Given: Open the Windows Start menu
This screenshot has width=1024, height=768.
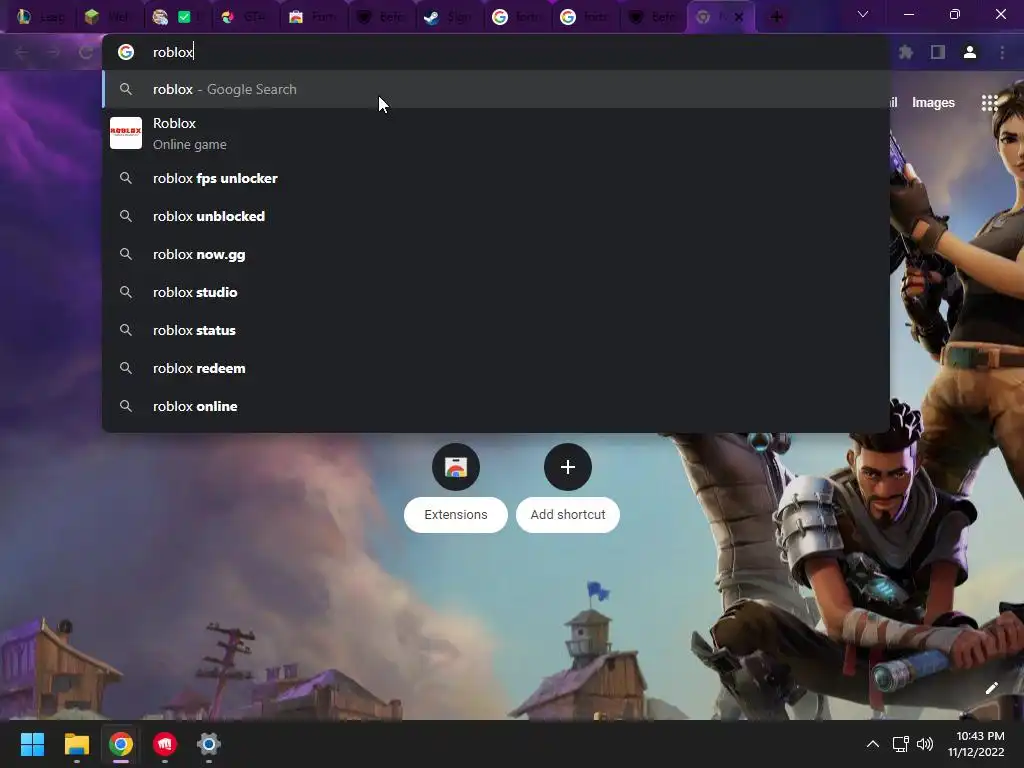Looking at the screenshot, I should coord(32,744).
